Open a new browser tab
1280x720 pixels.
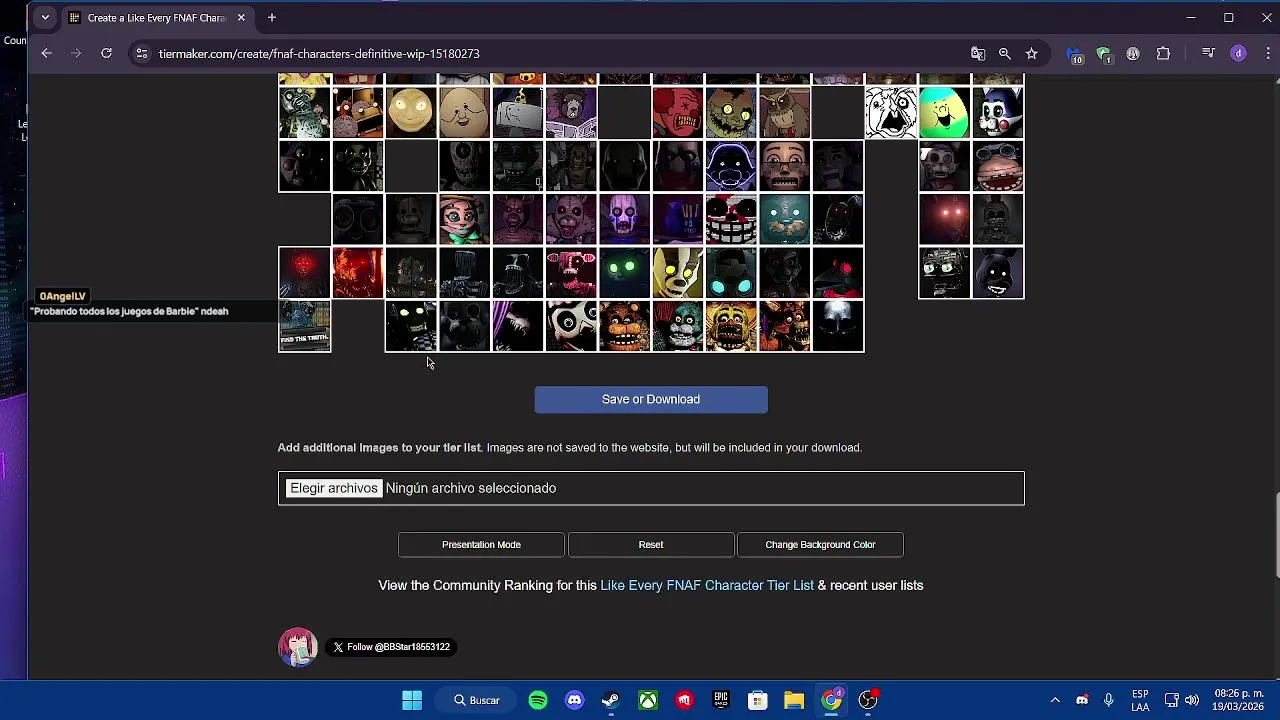pos(271,18)
